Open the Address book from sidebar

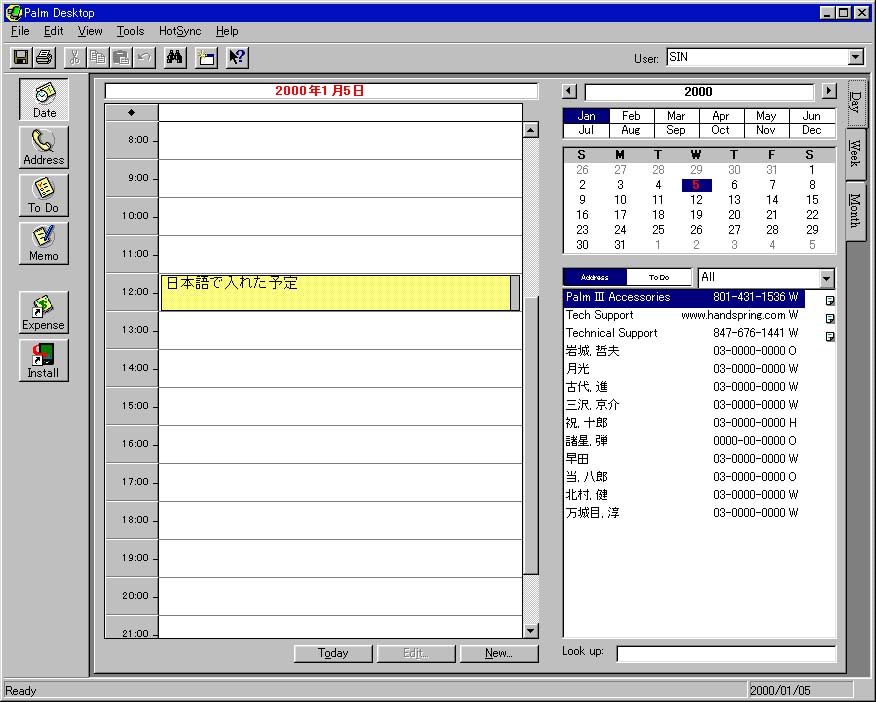click(44, 147)
